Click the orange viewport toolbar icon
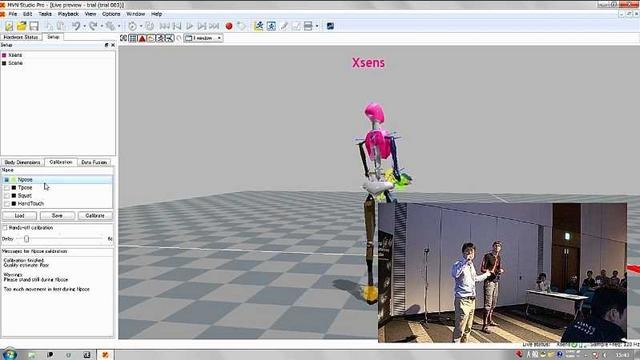The width and height of the screenshot is (640, 360). tap(151, 38)
